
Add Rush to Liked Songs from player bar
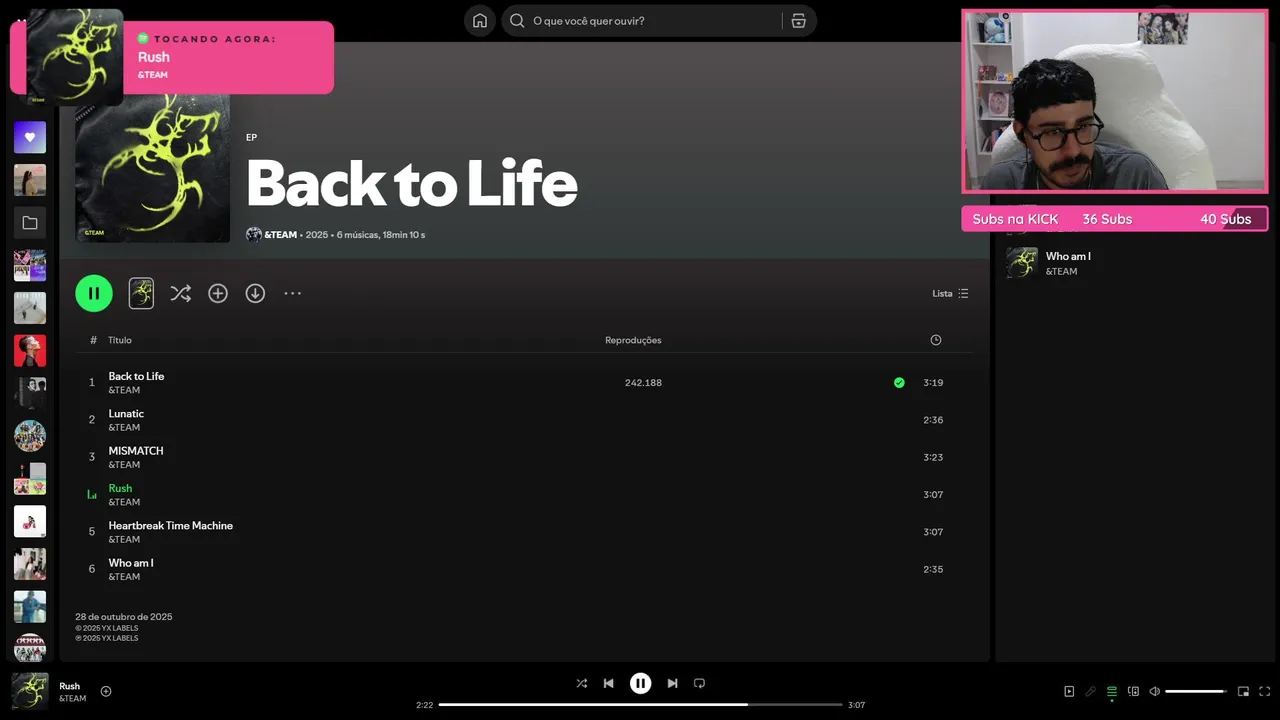point(106,691)
